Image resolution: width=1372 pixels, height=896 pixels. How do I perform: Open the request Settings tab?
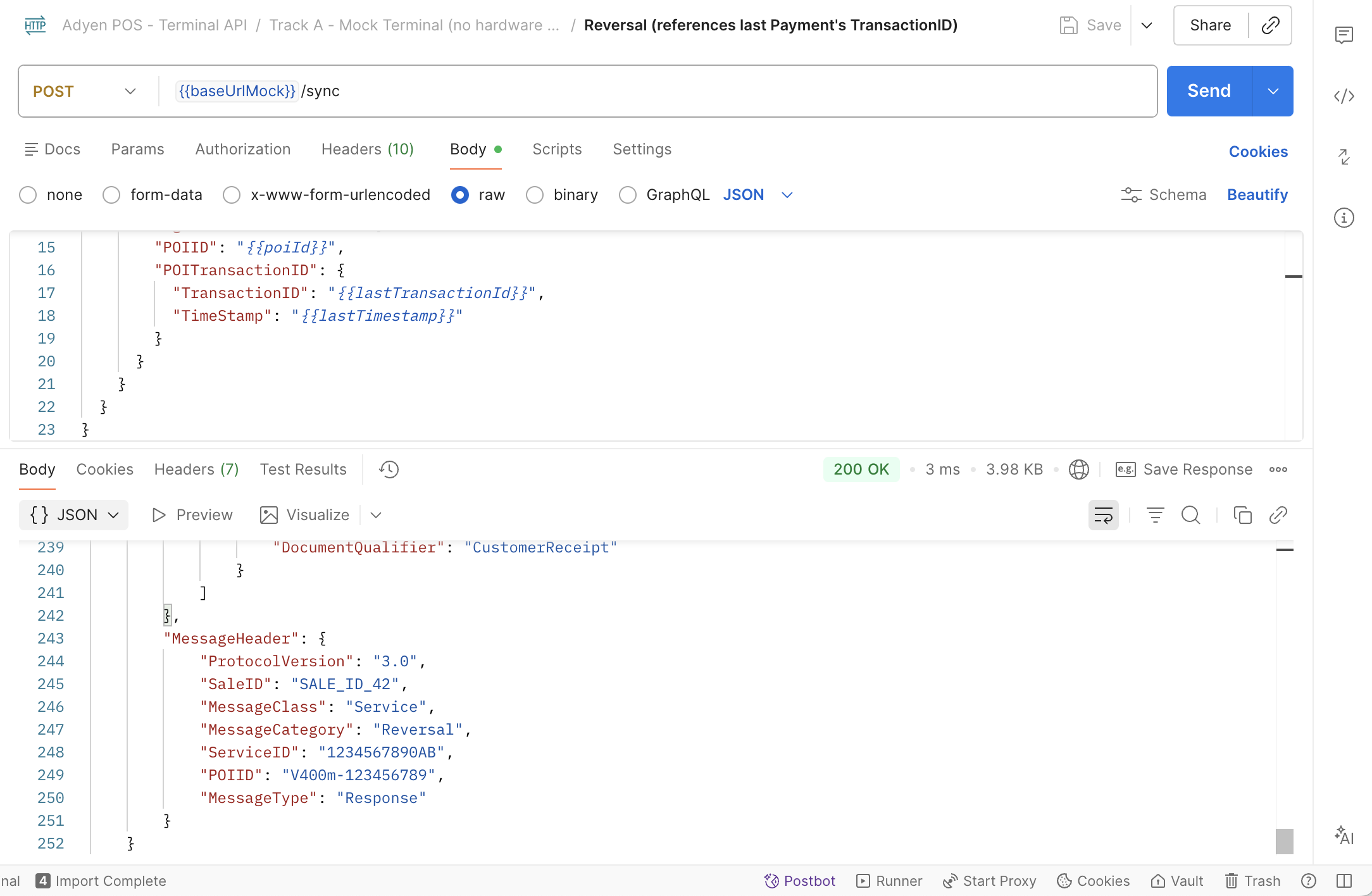(x=642, y=149)
